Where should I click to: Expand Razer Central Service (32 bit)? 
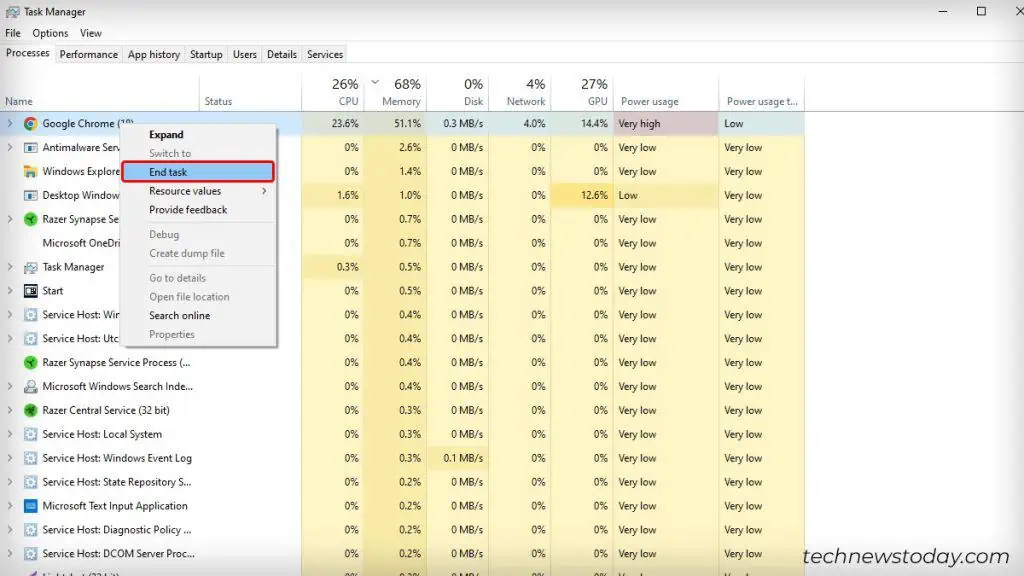pyautogui.click(x=11, y=410)
